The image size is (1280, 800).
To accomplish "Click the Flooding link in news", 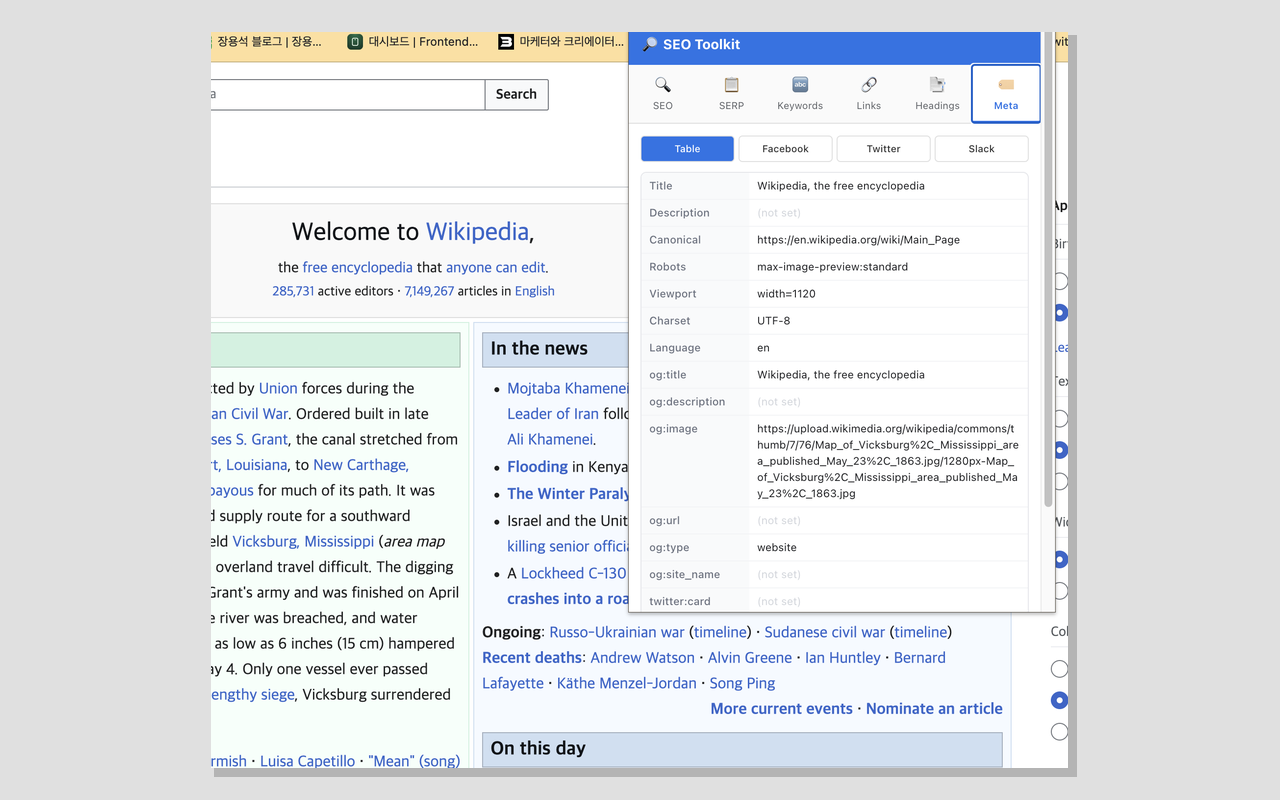I will tap(537, 466).
